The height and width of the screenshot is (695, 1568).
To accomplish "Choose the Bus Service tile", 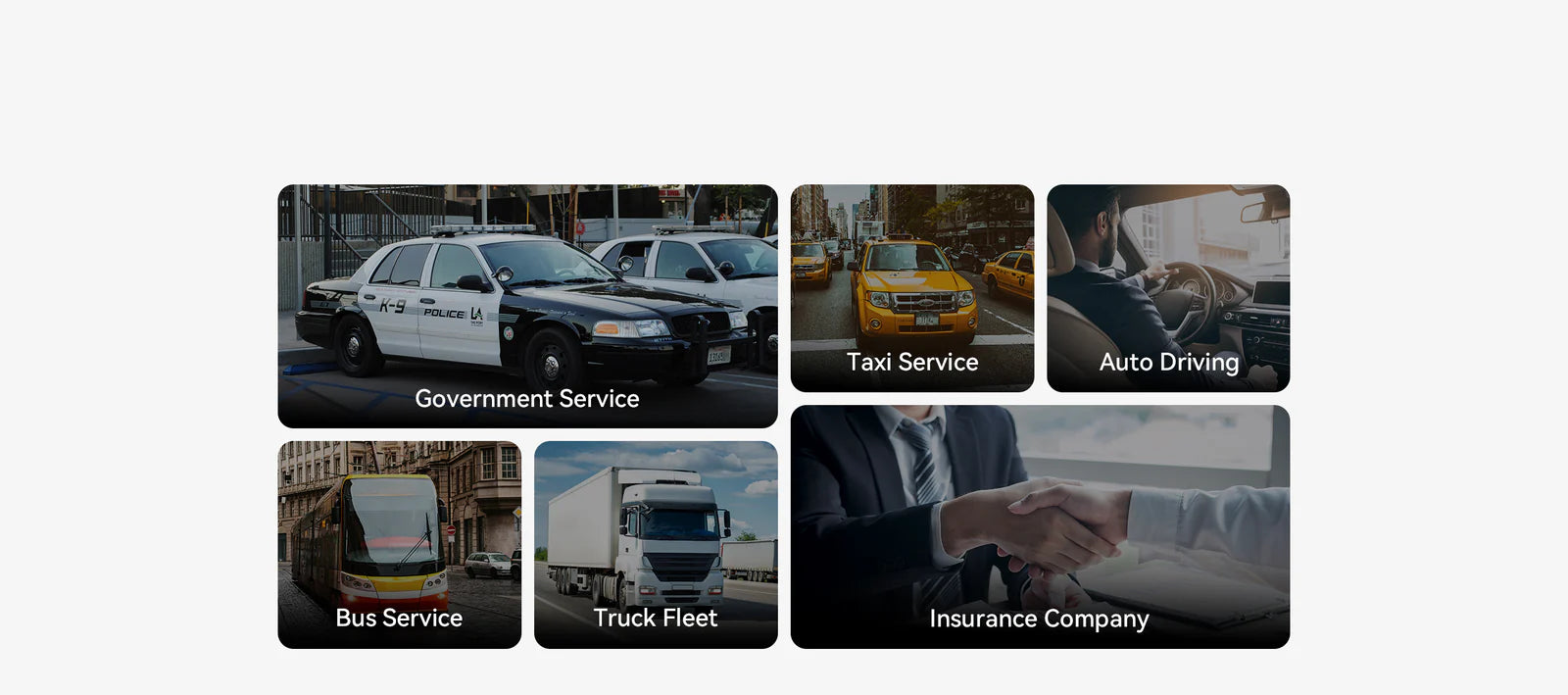I will coord(400,544).
